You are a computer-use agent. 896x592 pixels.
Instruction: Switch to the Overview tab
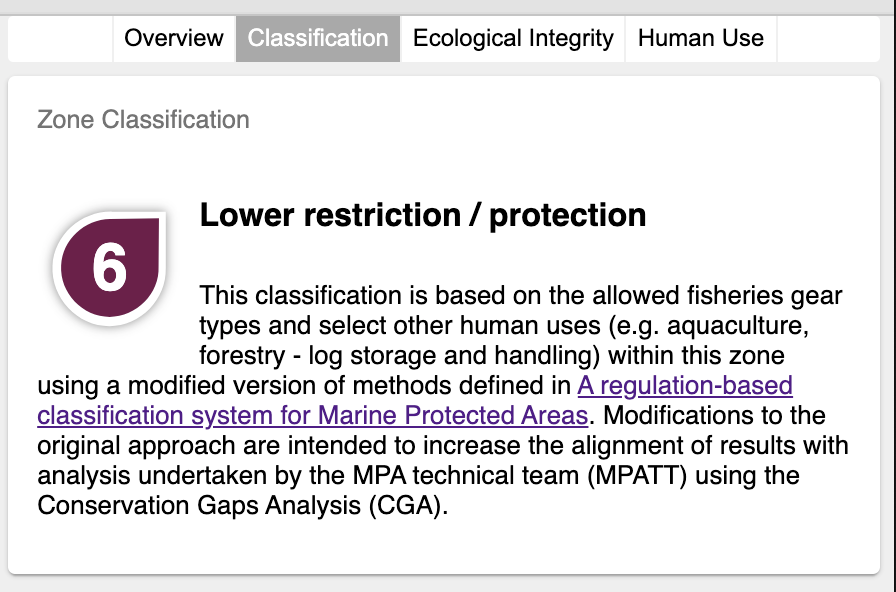pyautogui.click(x=173, y=38)
